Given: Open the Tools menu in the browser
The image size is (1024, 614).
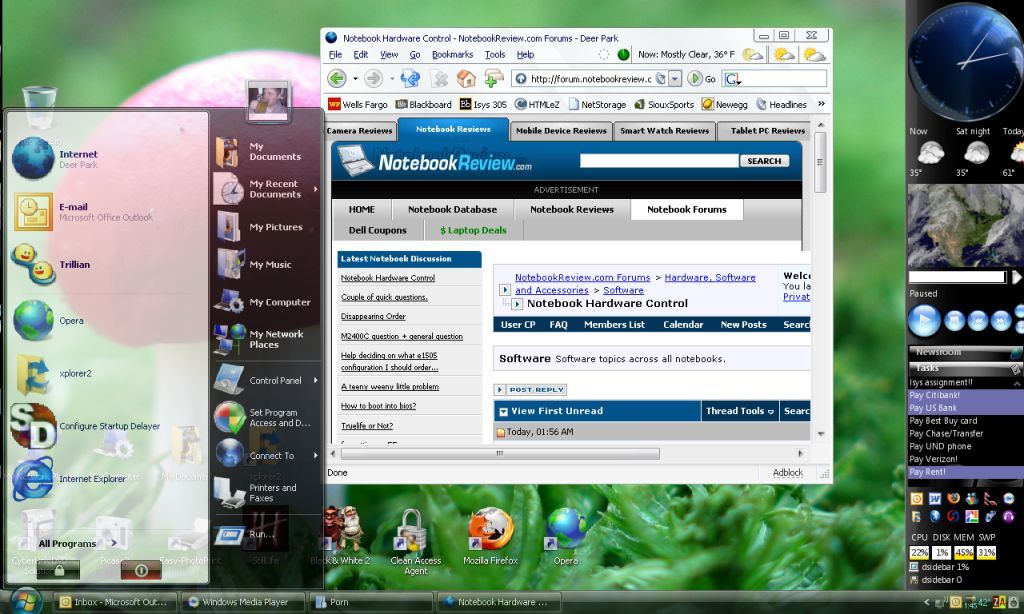Looking at the screenshot, I should pos(494,55).
